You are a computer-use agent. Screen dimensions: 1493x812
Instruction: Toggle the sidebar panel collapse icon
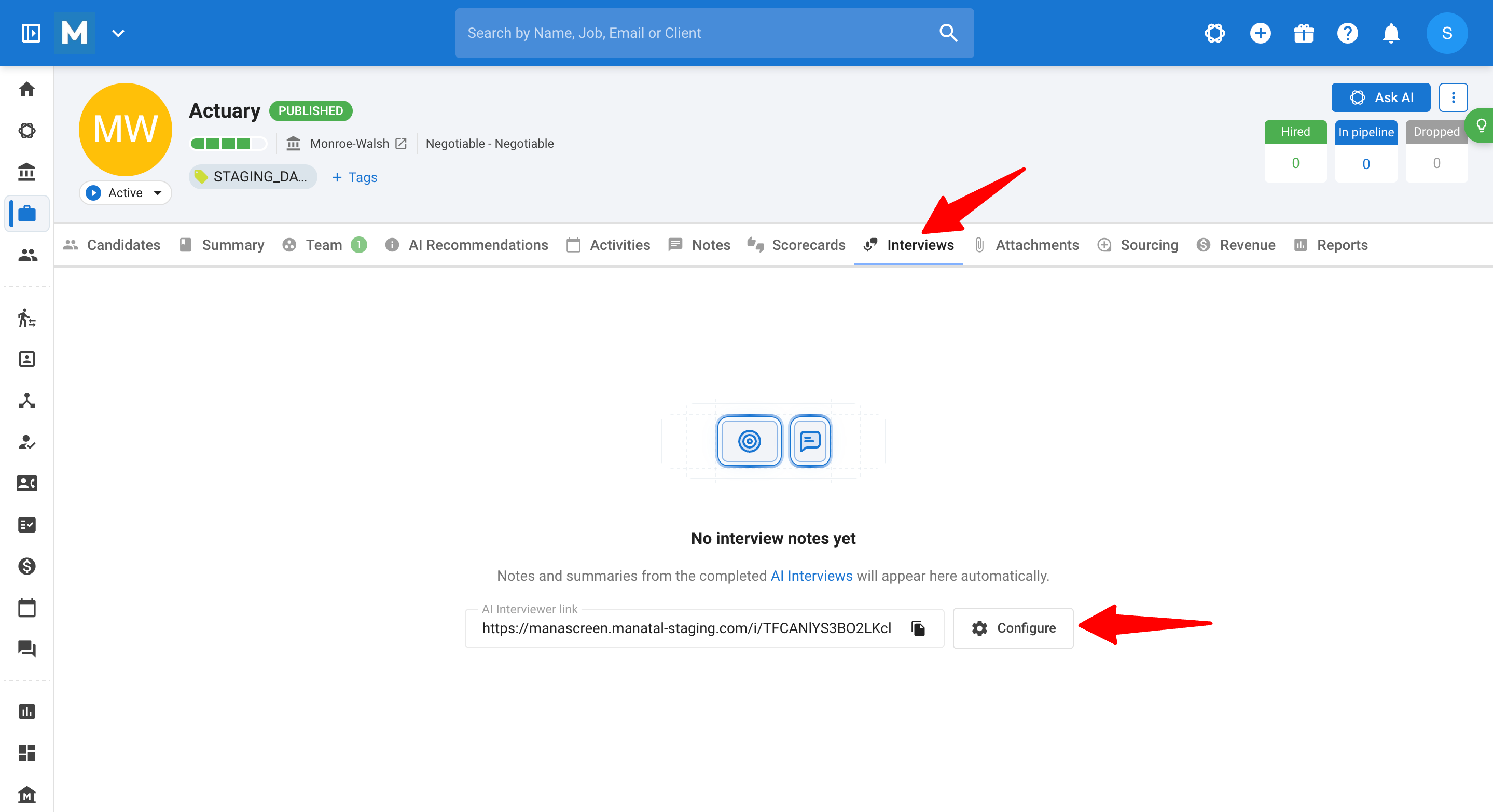tap(31, 33)
